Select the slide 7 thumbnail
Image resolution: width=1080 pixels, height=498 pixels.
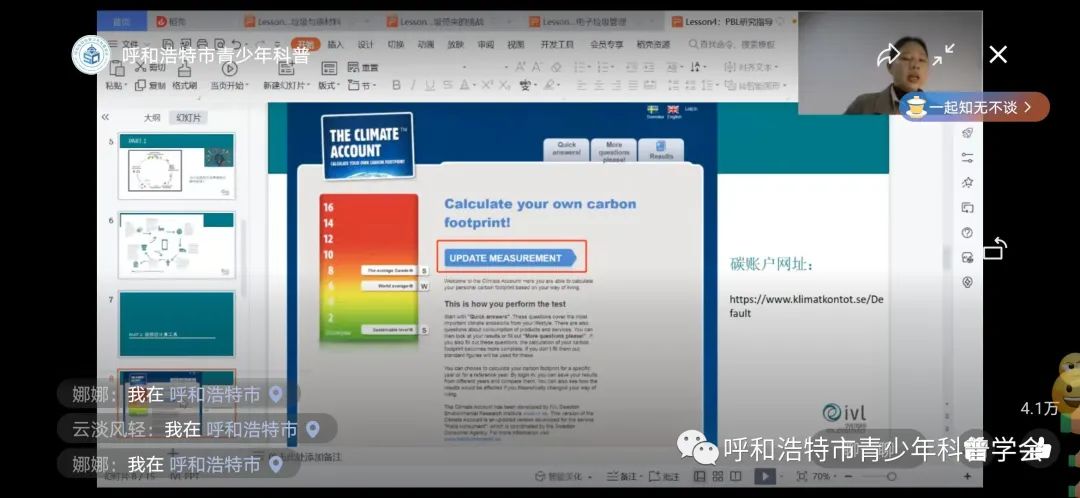click(176, 324)
